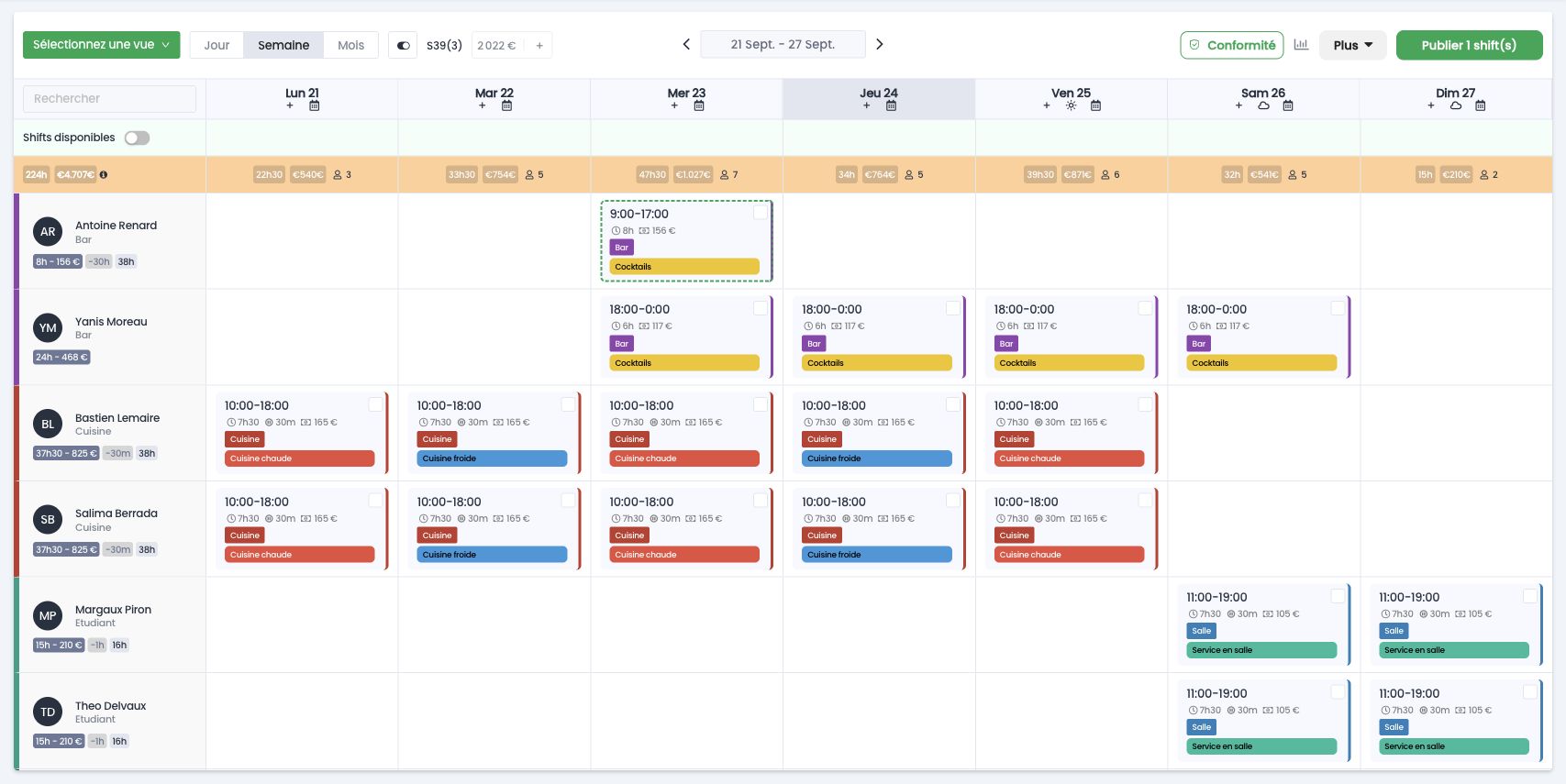Switch to Mois view
1566x784 pixels.
pos(350,45)
